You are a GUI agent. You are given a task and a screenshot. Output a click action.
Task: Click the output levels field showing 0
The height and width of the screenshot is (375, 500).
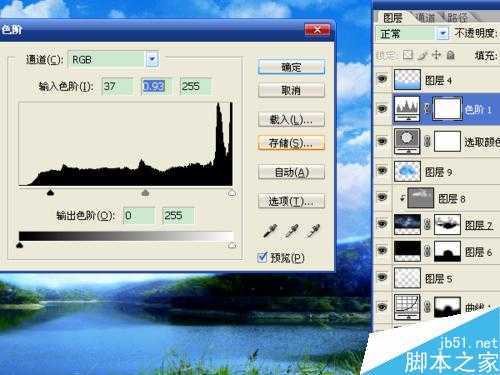click(x=139, y=215)
